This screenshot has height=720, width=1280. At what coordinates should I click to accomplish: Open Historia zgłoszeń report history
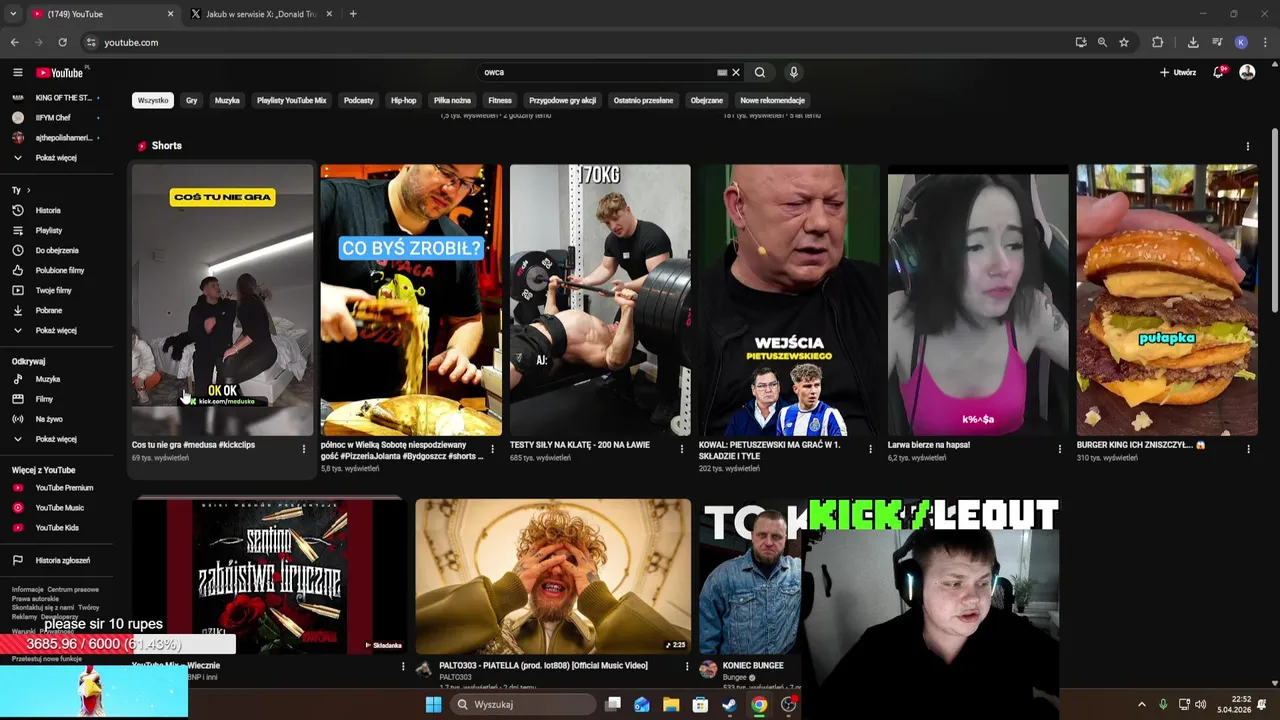point(62,560)
